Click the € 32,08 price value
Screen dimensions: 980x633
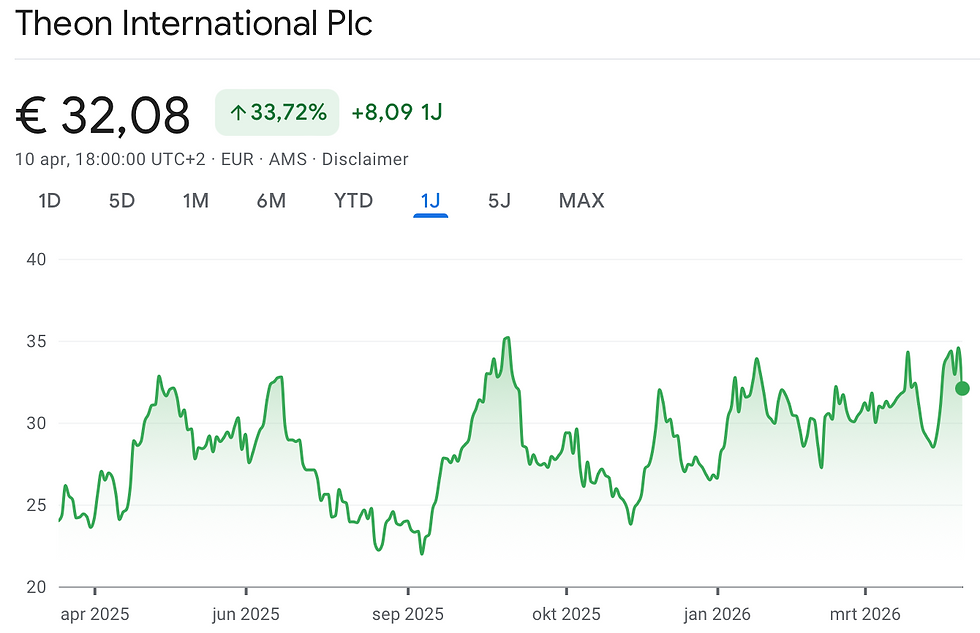pos(102,115)
